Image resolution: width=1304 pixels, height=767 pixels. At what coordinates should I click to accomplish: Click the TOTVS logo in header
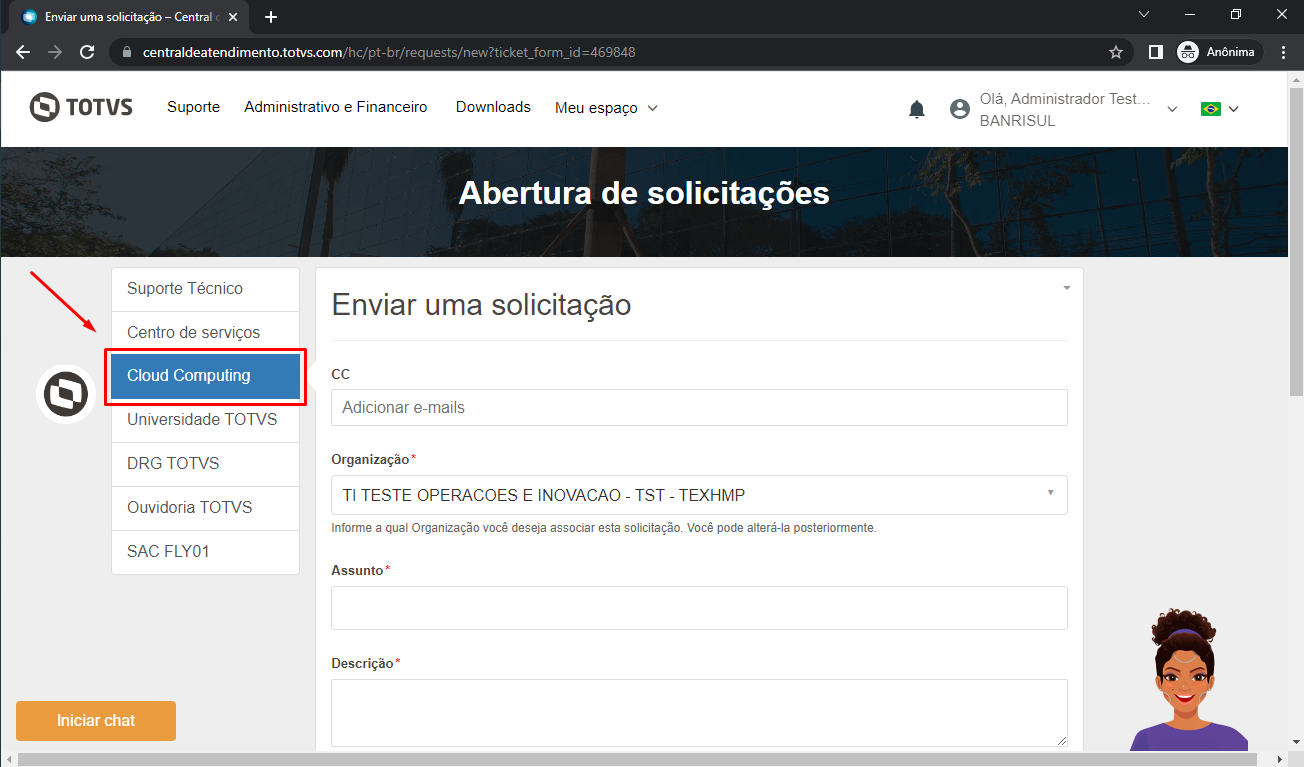click(x=81, y=107)
